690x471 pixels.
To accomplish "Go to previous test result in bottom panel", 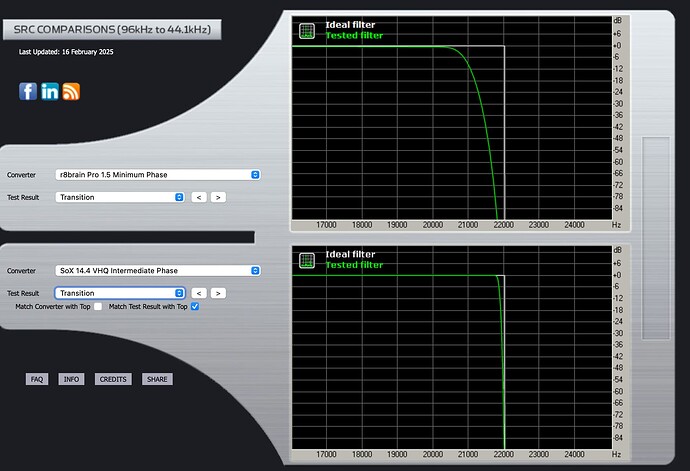I will 199,293.
